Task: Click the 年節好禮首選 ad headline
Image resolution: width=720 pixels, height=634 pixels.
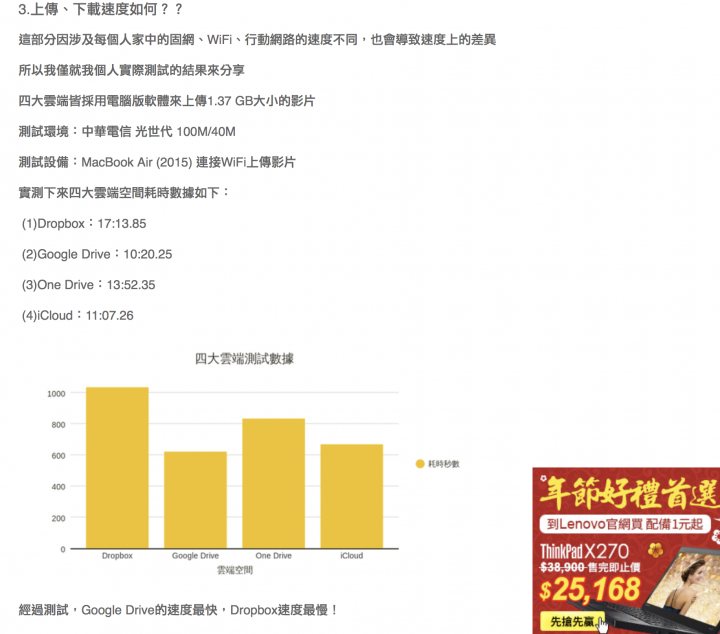Action: click(629, 493)
